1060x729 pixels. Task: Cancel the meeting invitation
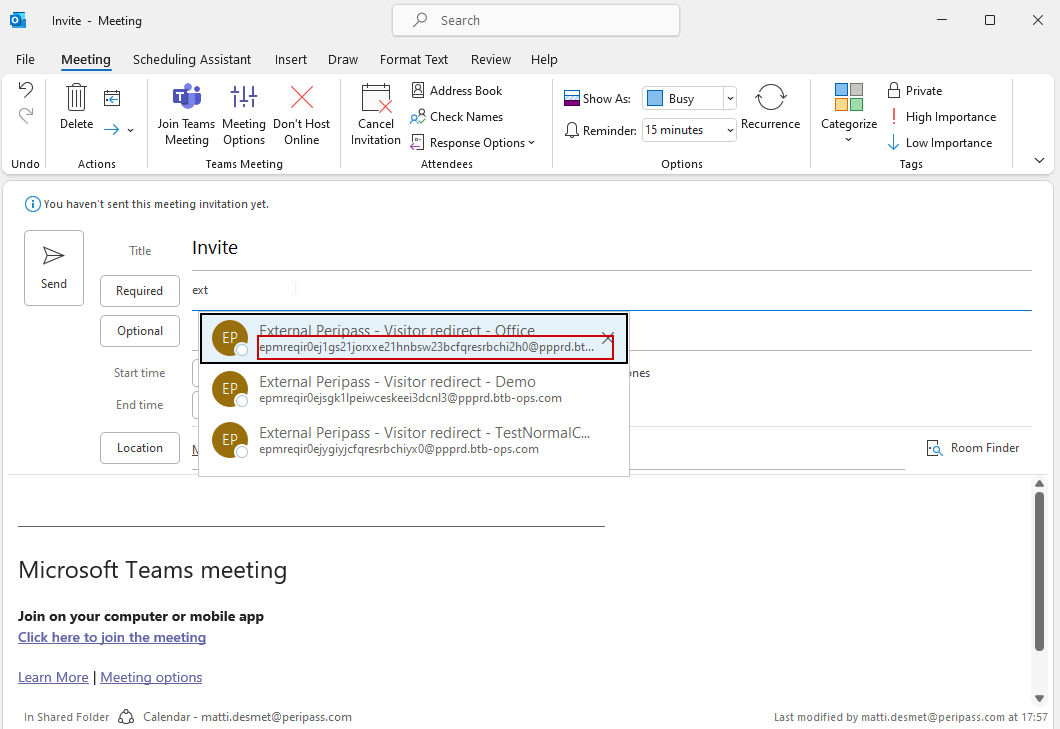(x=376, y=114)
